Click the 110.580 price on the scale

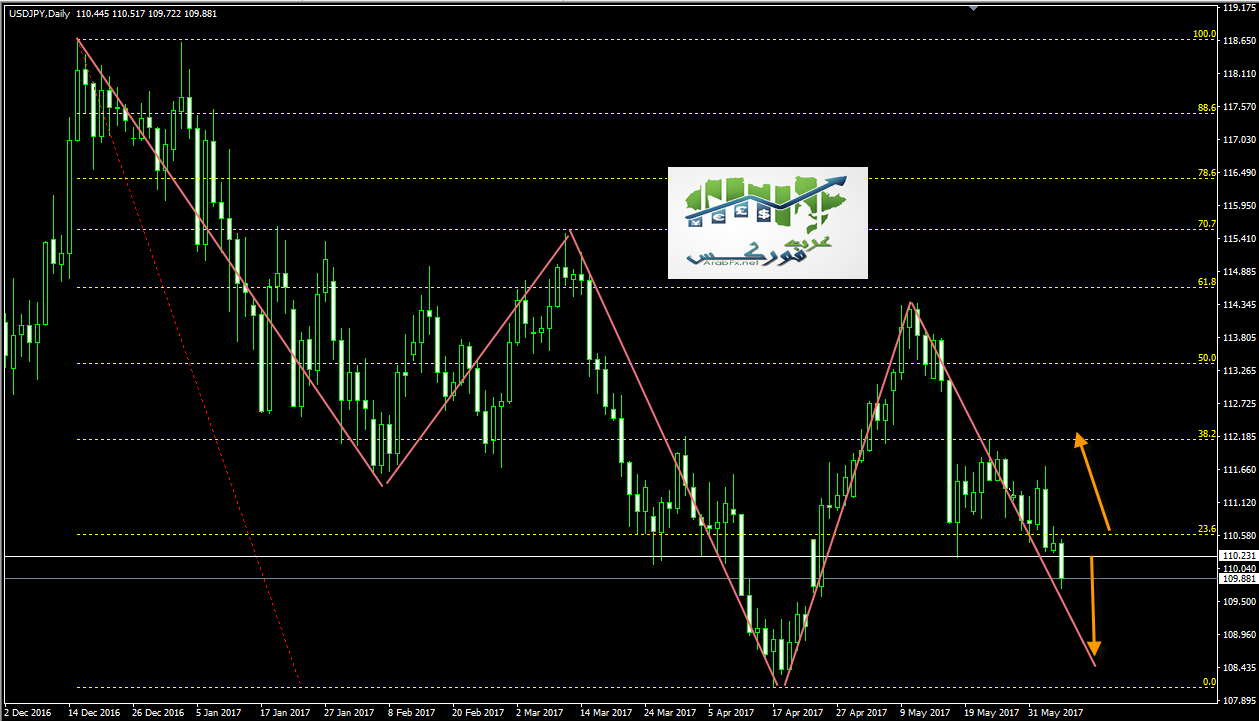coord(1240,536)
